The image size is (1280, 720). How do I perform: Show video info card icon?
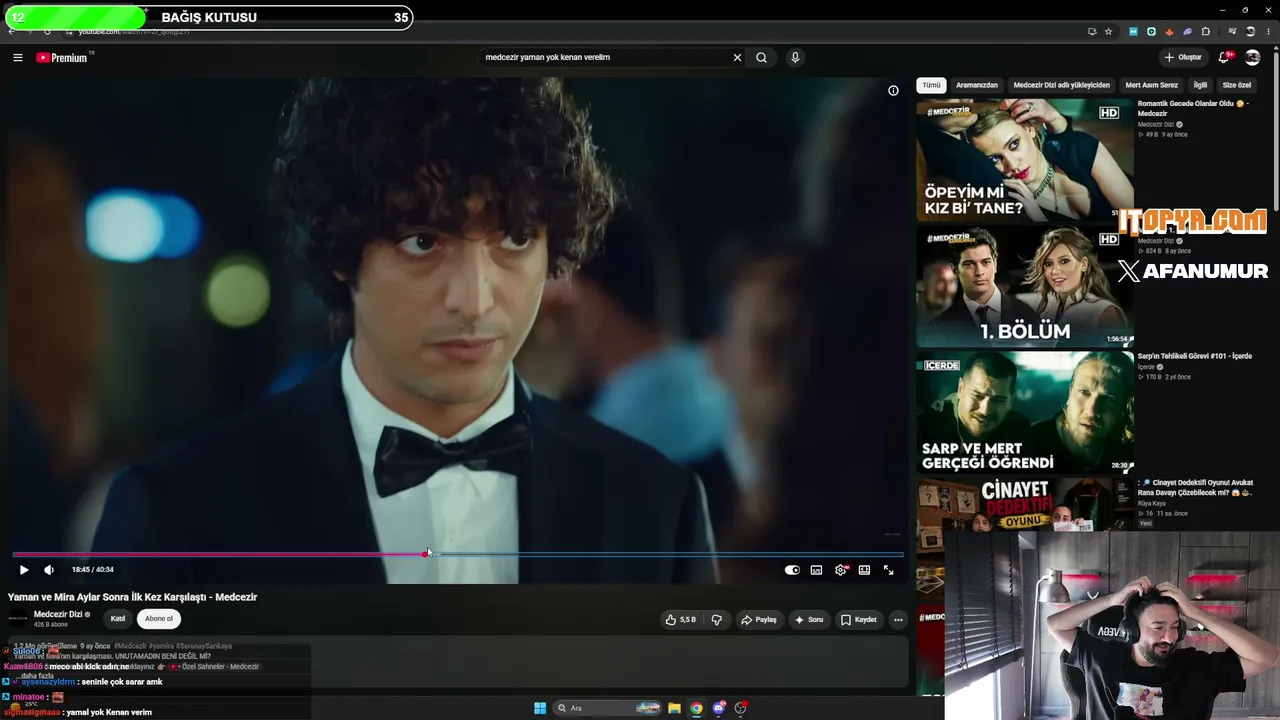point(893,91)
